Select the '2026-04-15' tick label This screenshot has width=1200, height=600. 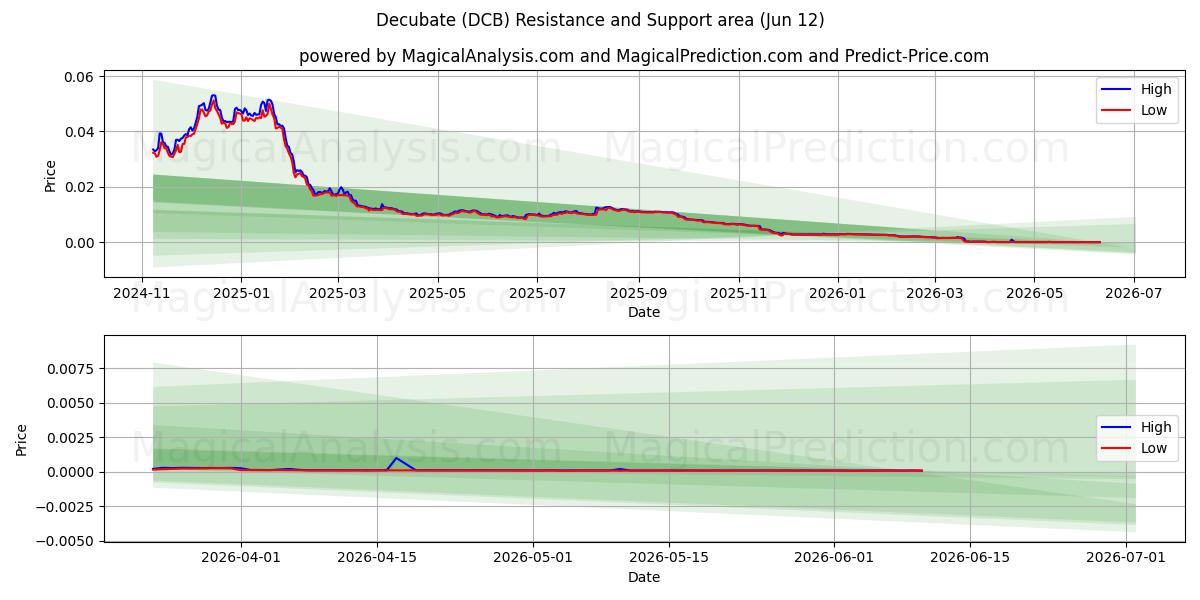pyautogui.click(x=377, y=559)
